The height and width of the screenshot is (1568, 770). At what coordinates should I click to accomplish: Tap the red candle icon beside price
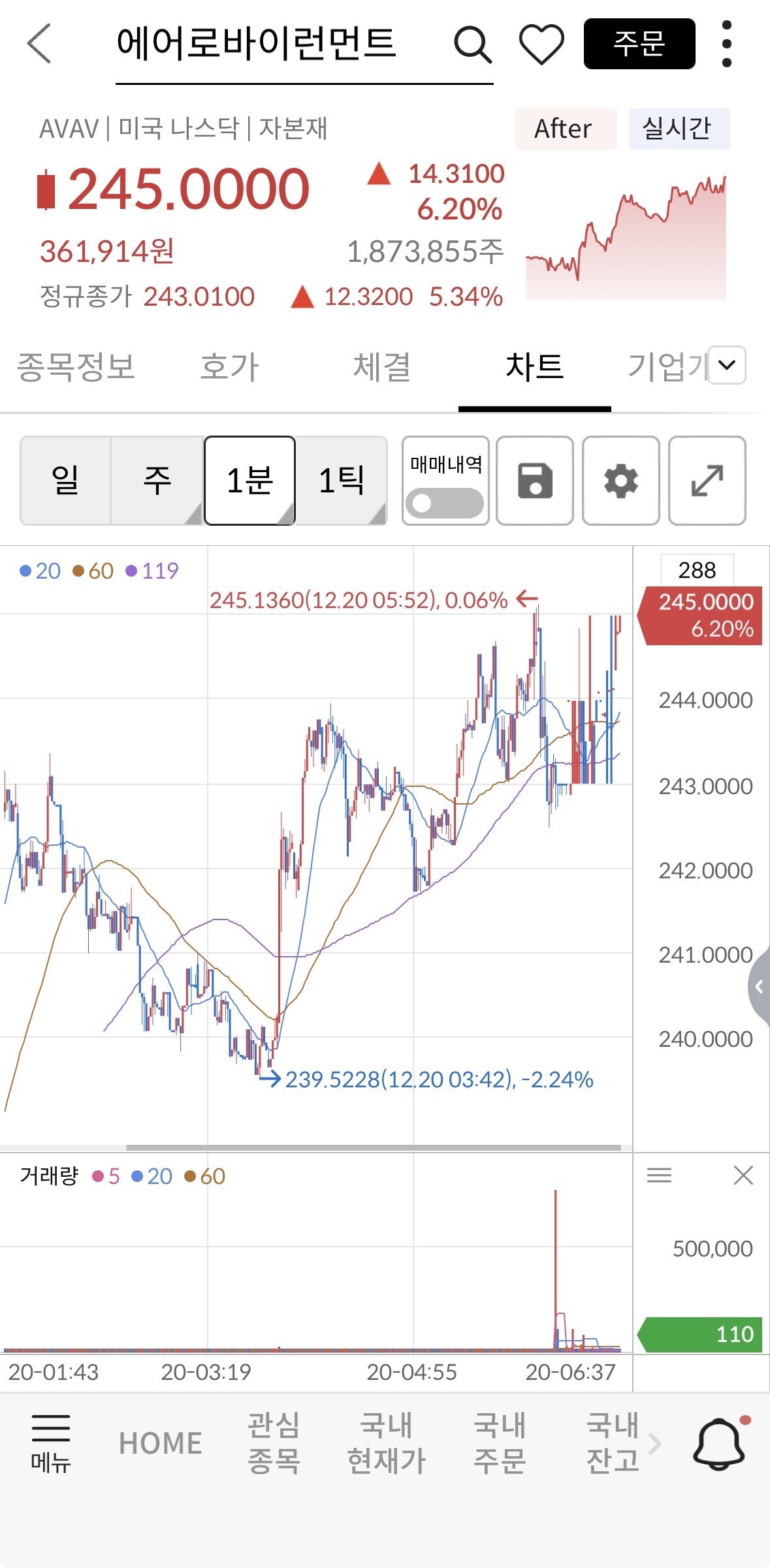click(x=46, y=190)
